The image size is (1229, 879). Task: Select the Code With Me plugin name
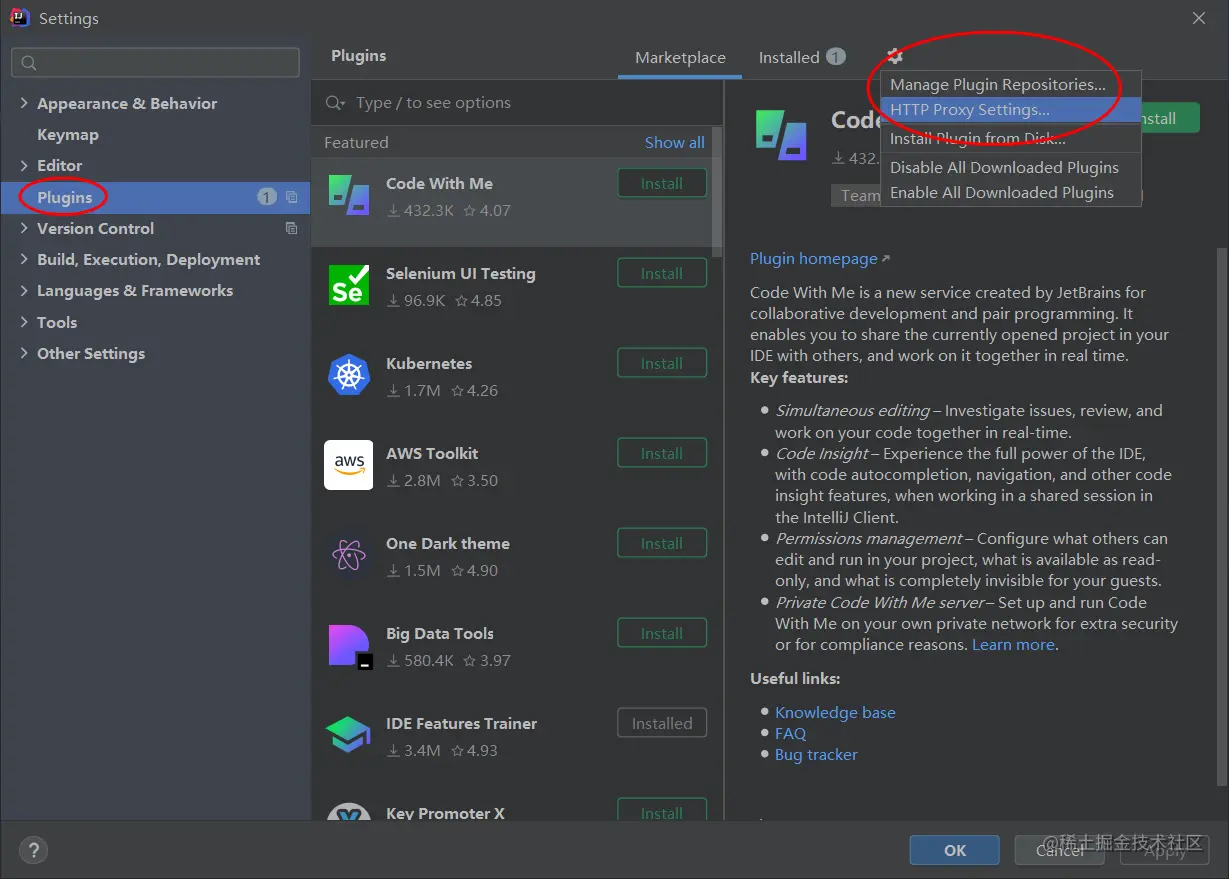(x=439, y=184)
